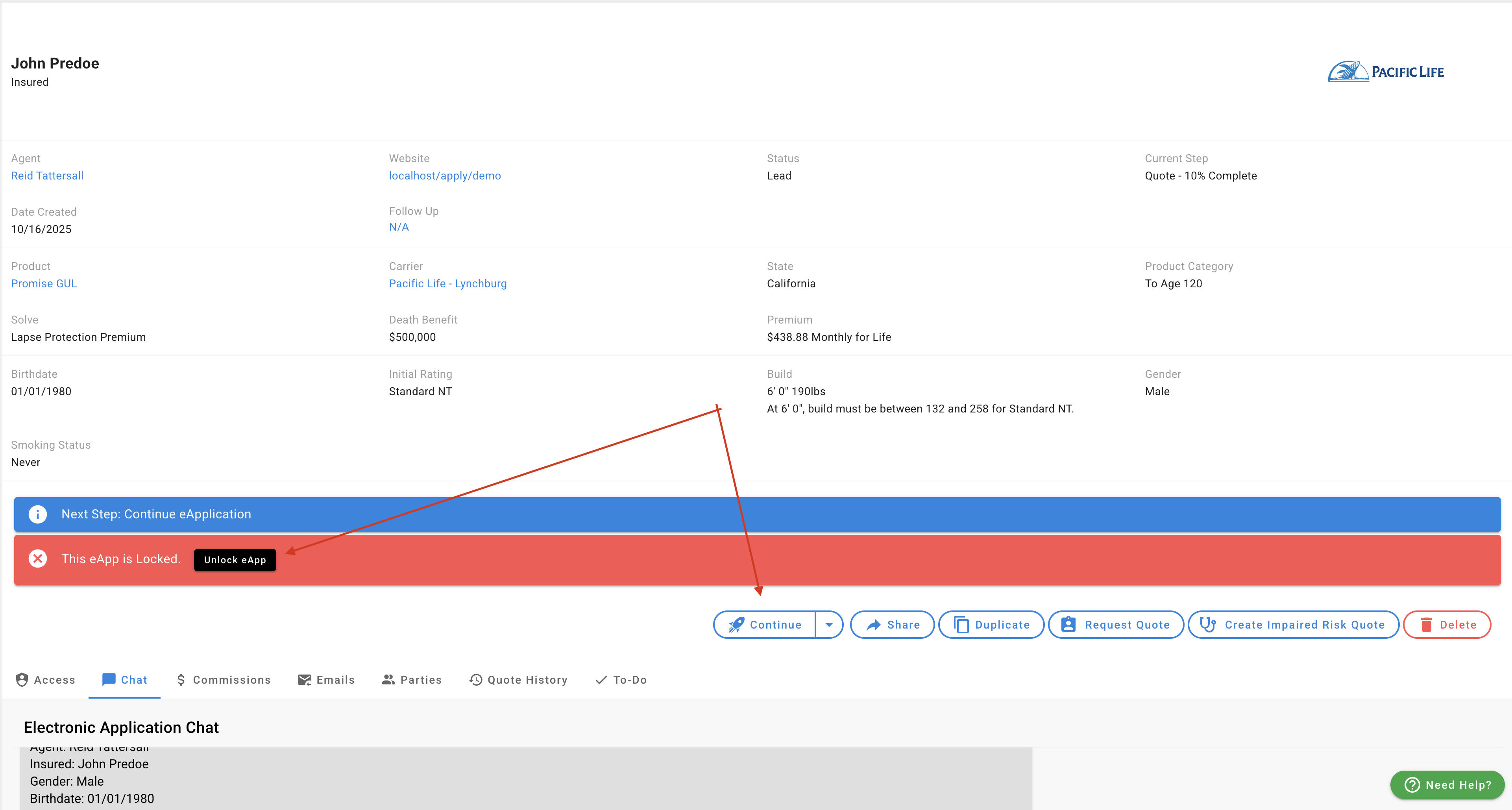Click the Pacific Life logo
This screenshot has height=810, width=1512.
(1386, 72)
